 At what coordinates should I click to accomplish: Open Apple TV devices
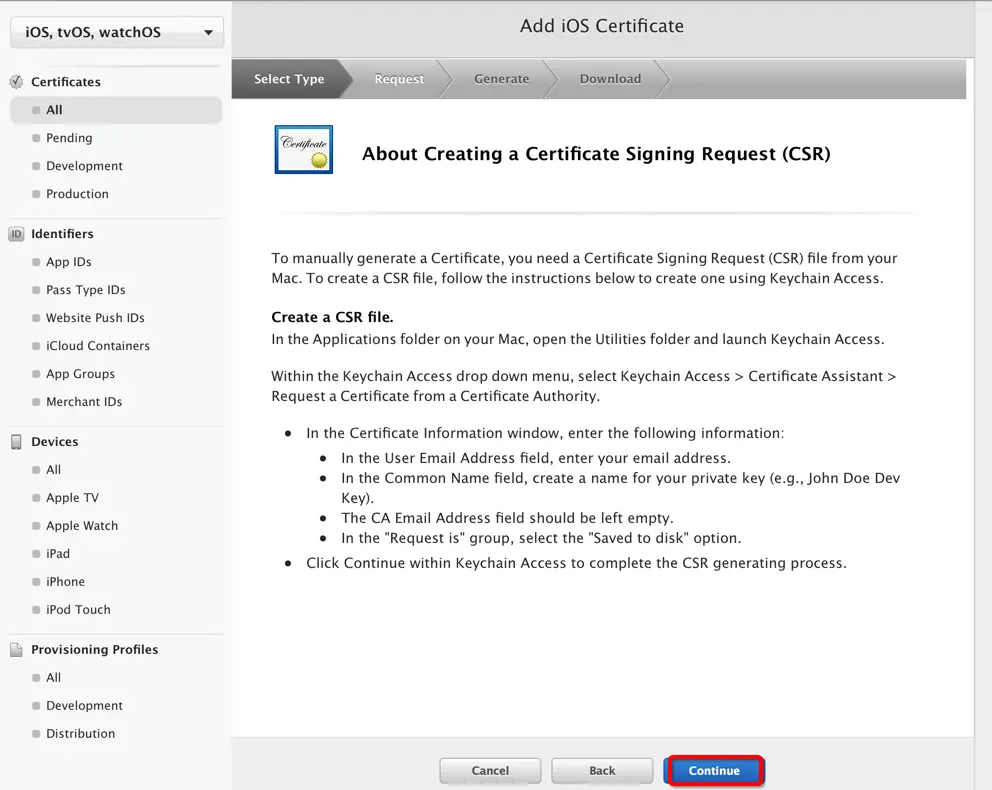(72, 498)
